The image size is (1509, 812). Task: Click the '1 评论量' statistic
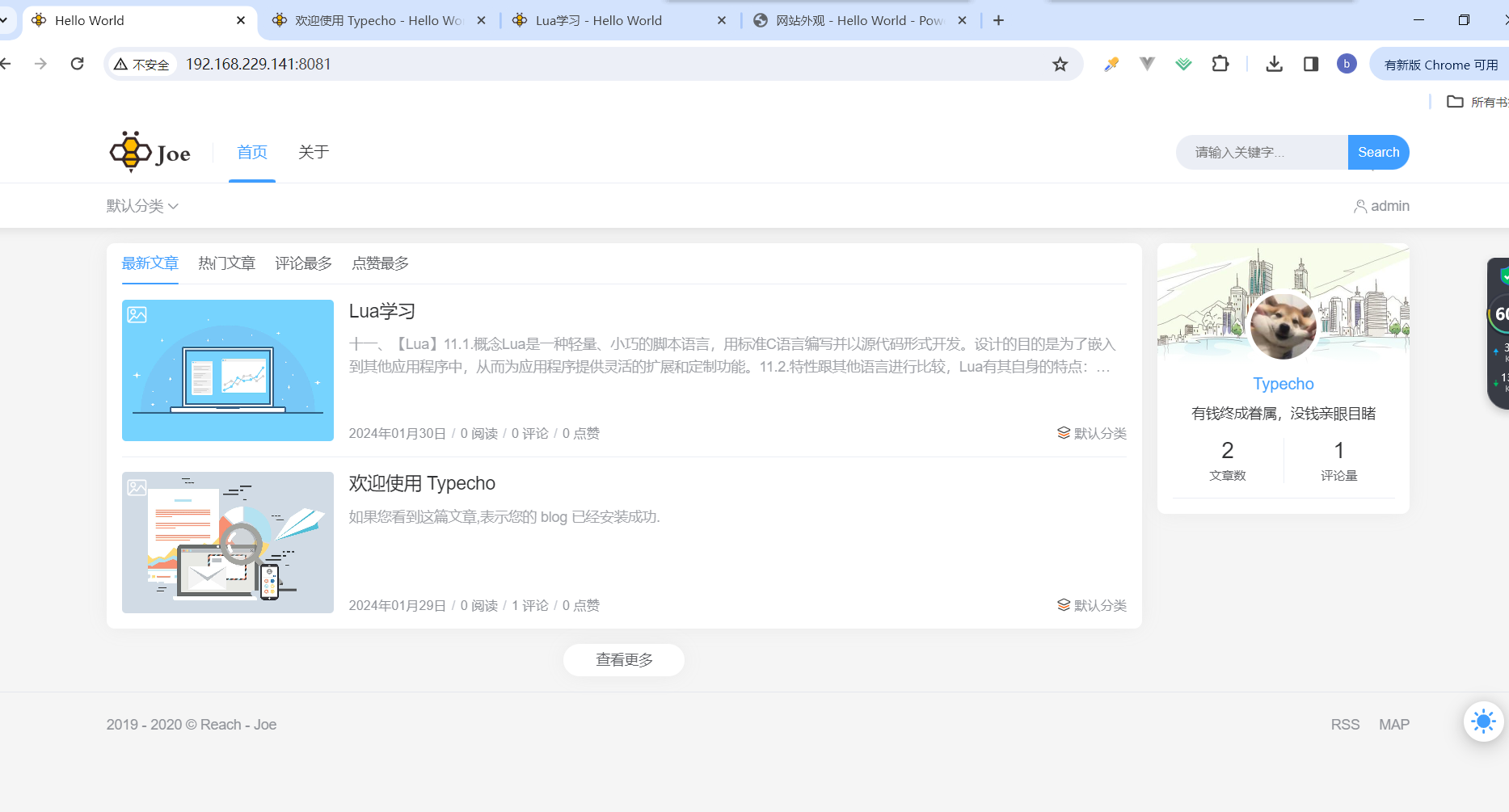(1338, 461)
